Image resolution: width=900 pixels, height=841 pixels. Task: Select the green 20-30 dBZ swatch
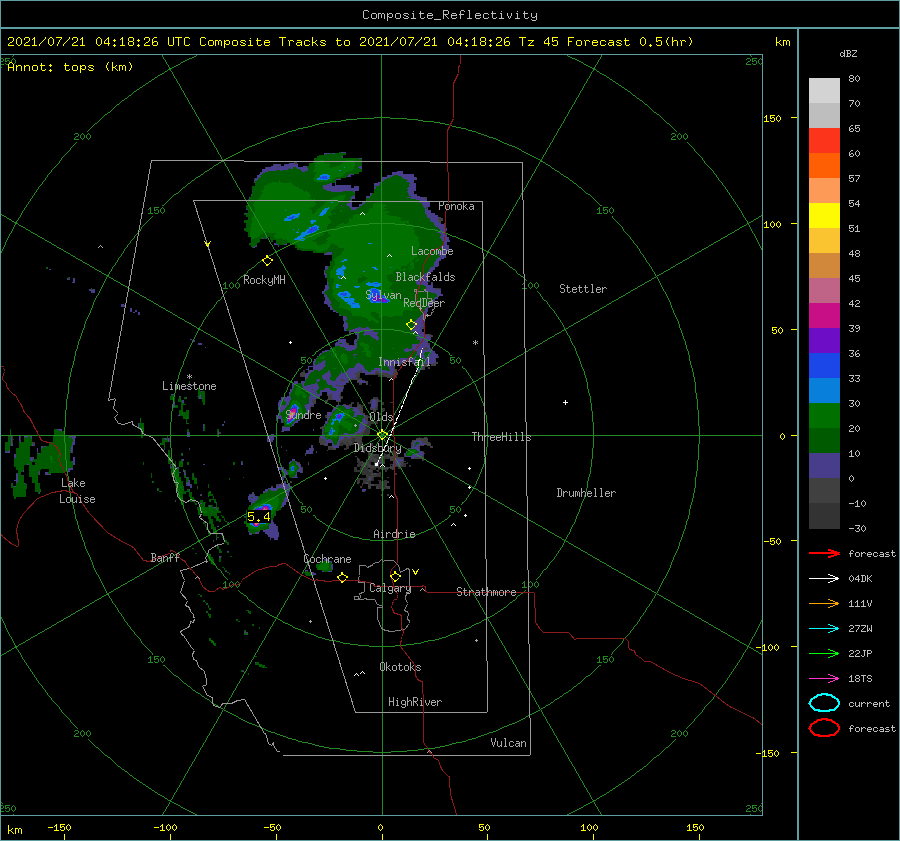[824, 416]
